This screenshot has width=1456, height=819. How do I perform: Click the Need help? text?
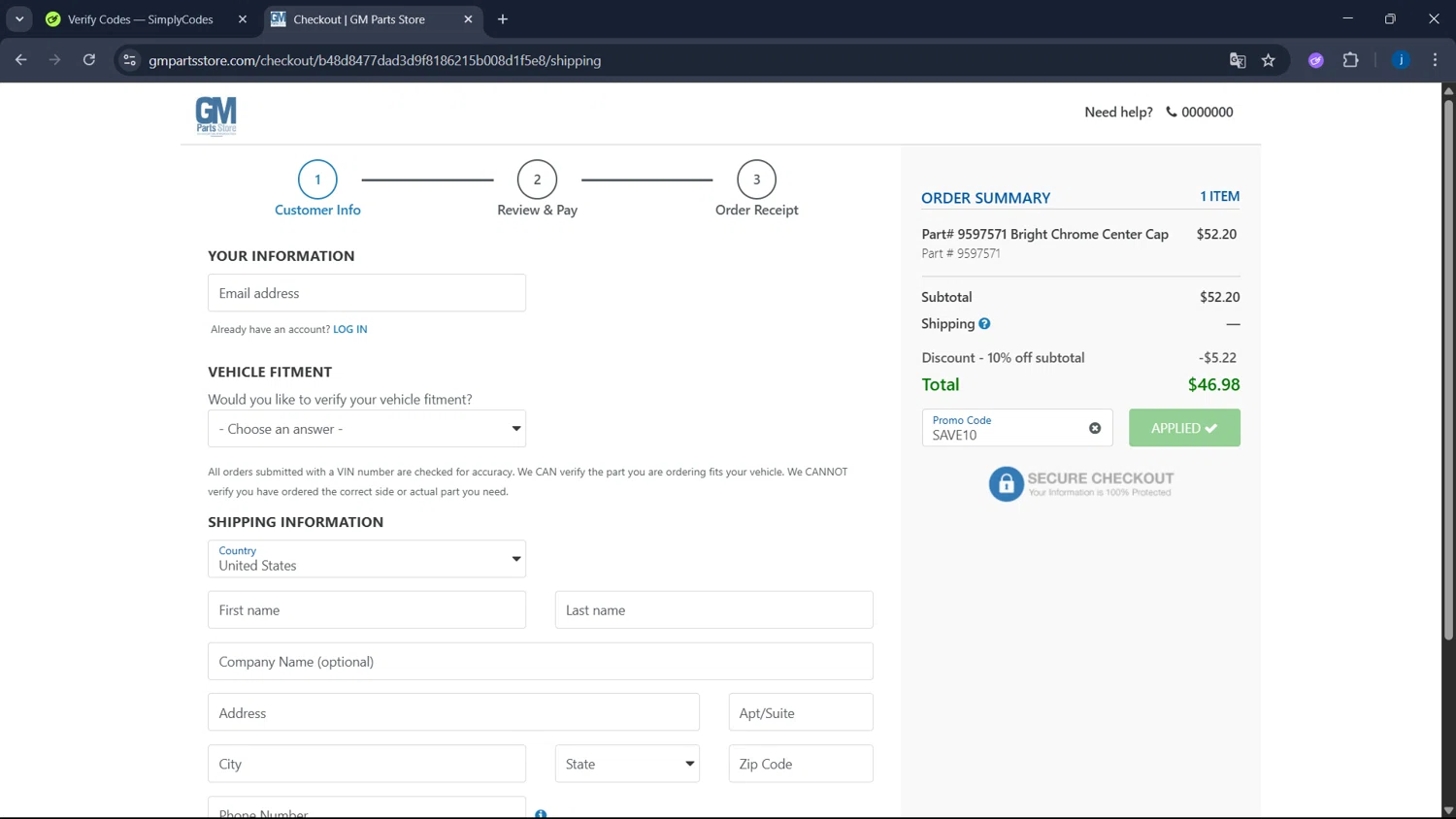pyautogui.click(x=1118, y=112)
